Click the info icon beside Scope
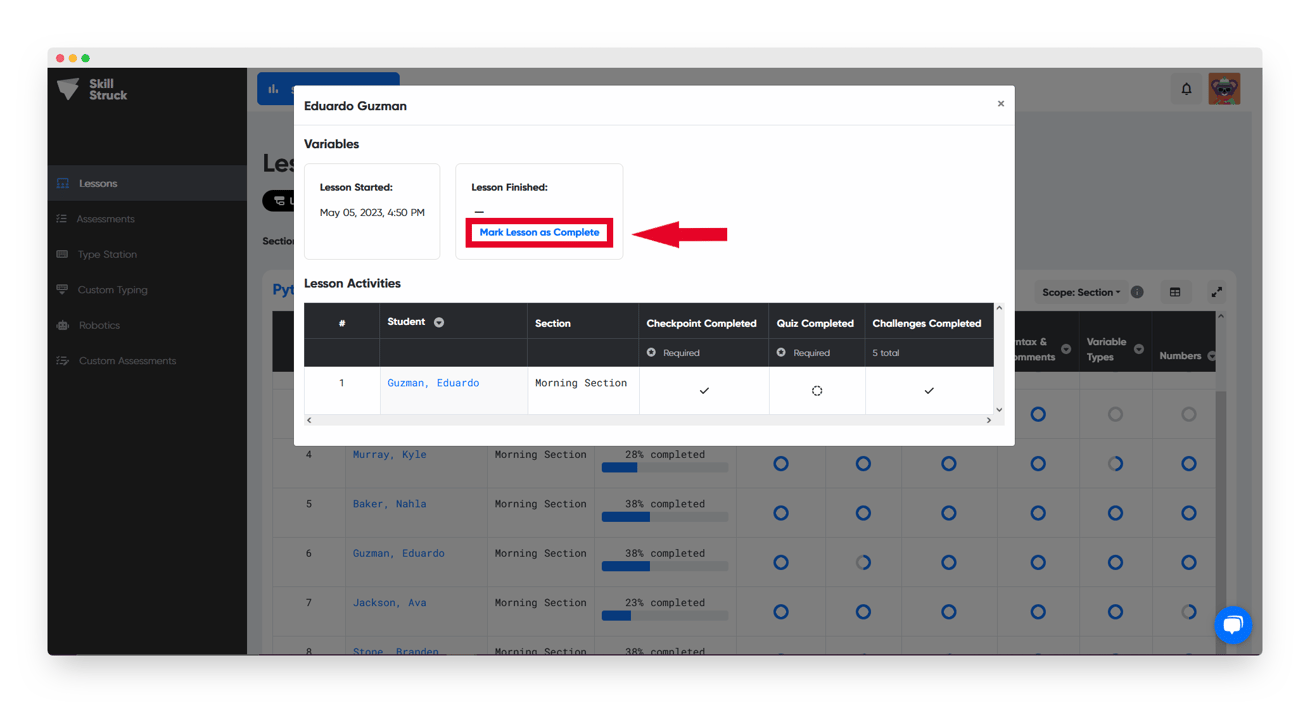This screenshot has width=1310, height=703. tap(1137, 292)
